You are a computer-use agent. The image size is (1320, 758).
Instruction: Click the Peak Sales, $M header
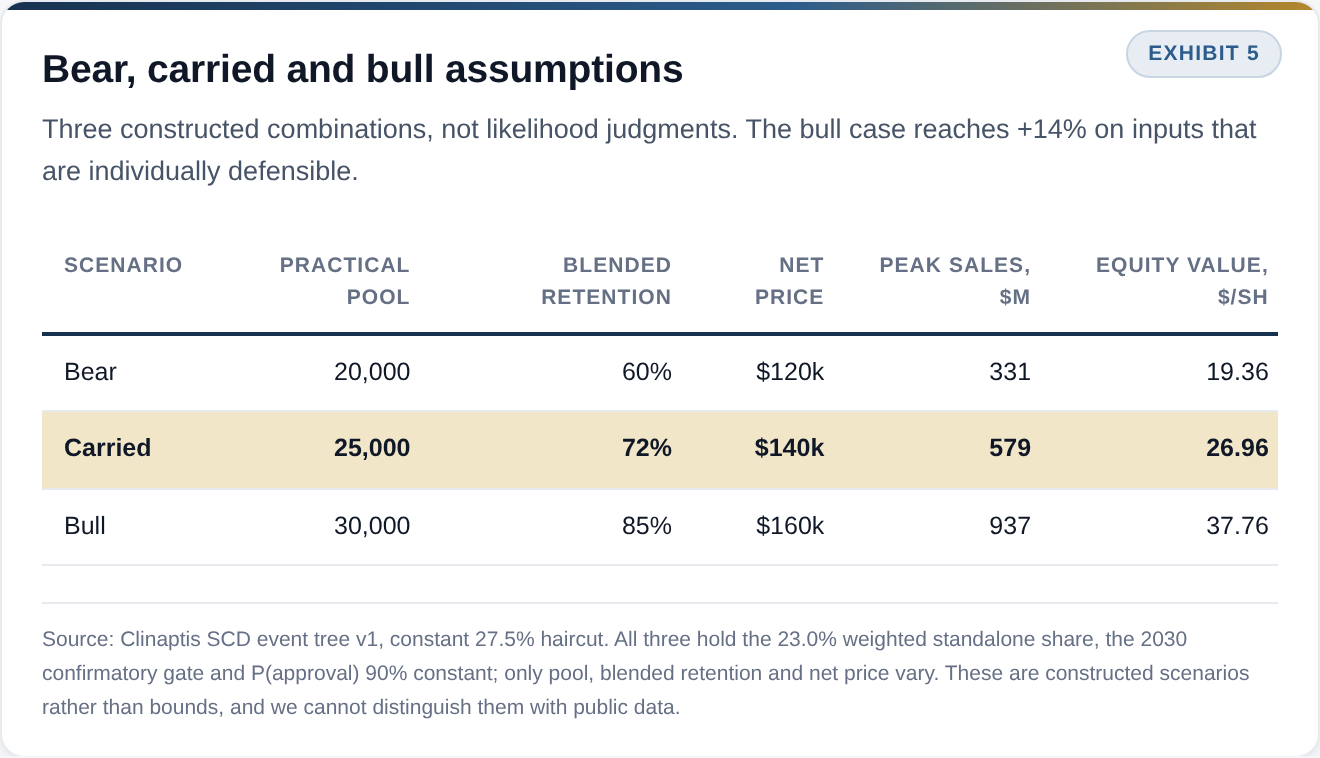coord(955,281)
